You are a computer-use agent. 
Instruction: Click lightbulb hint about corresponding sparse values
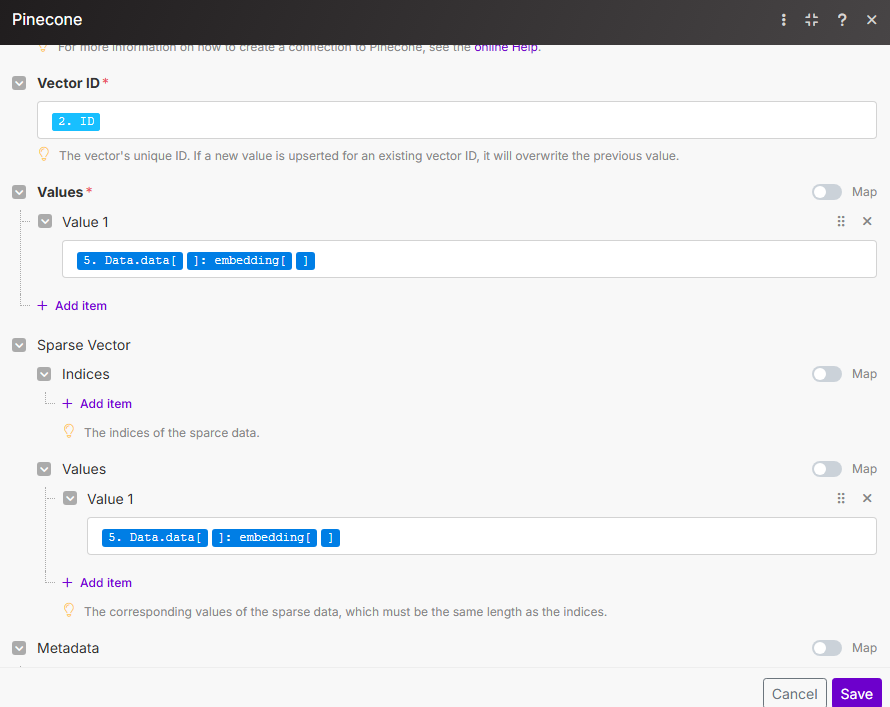(69, 611)
